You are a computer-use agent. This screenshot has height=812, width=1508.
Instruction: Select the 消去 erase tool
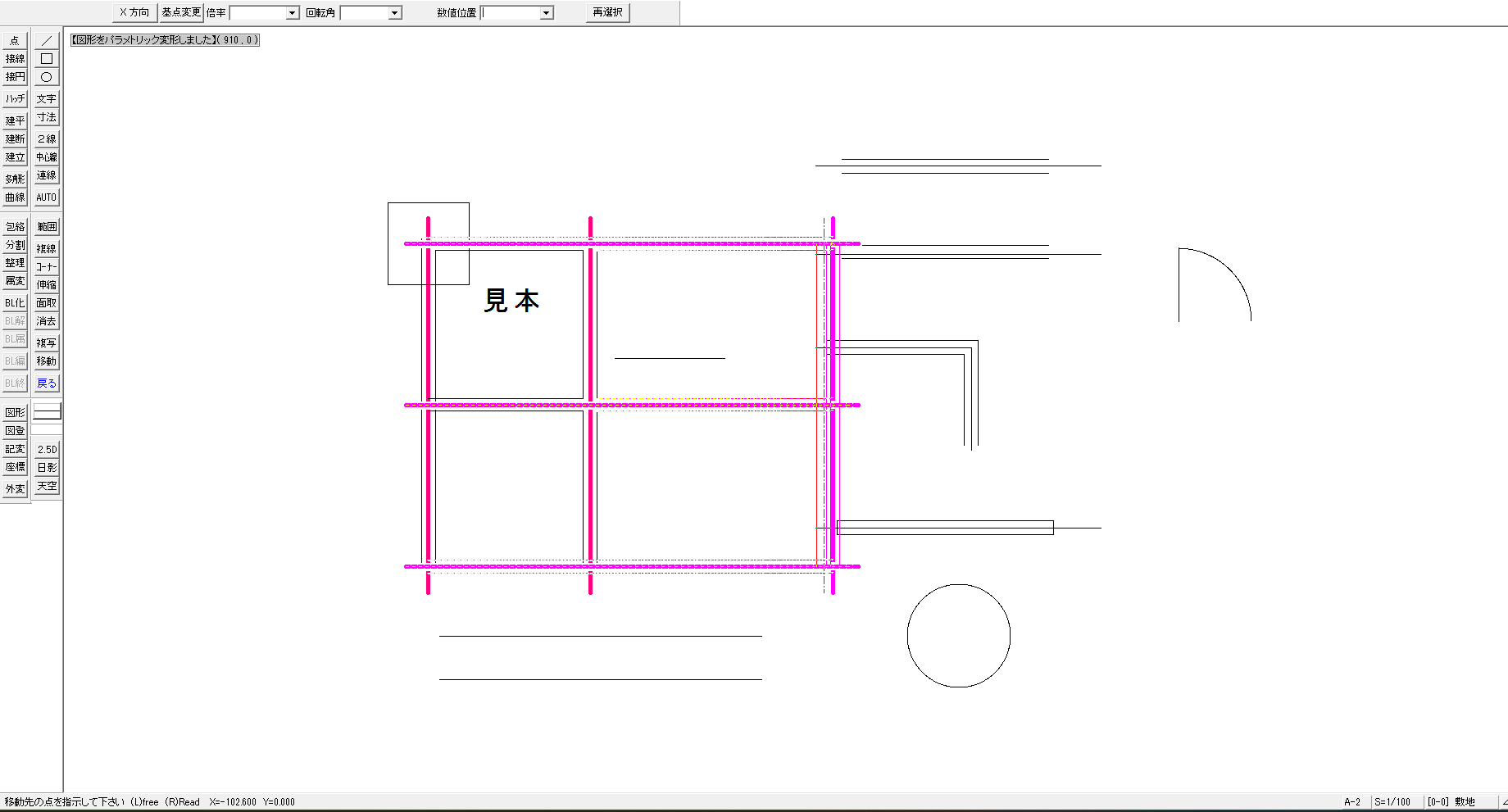click(47, 321)
